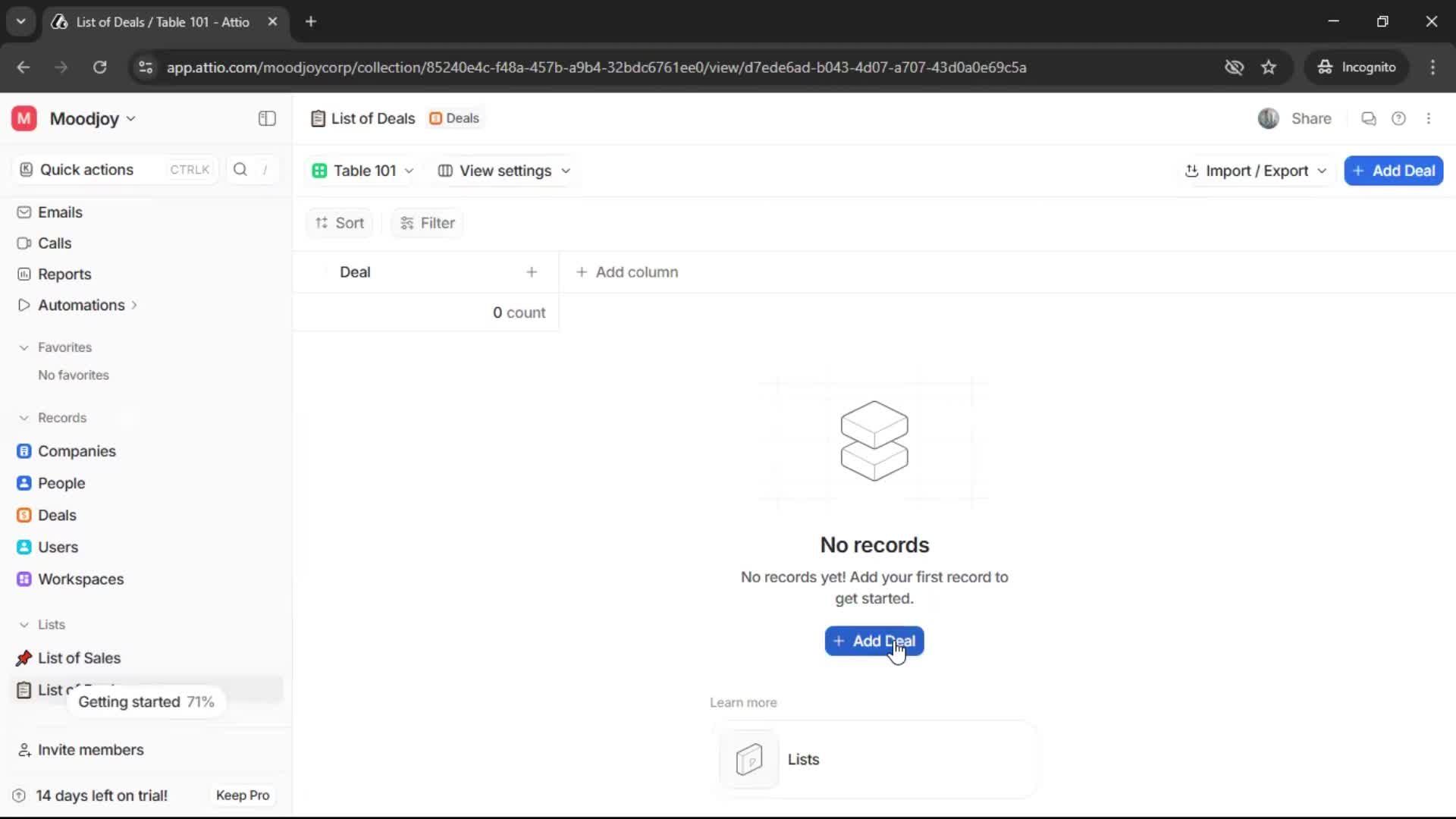Switch to the Deals tab at the top
Viewport: 1456px width, 819px height.
click(454, 118)
